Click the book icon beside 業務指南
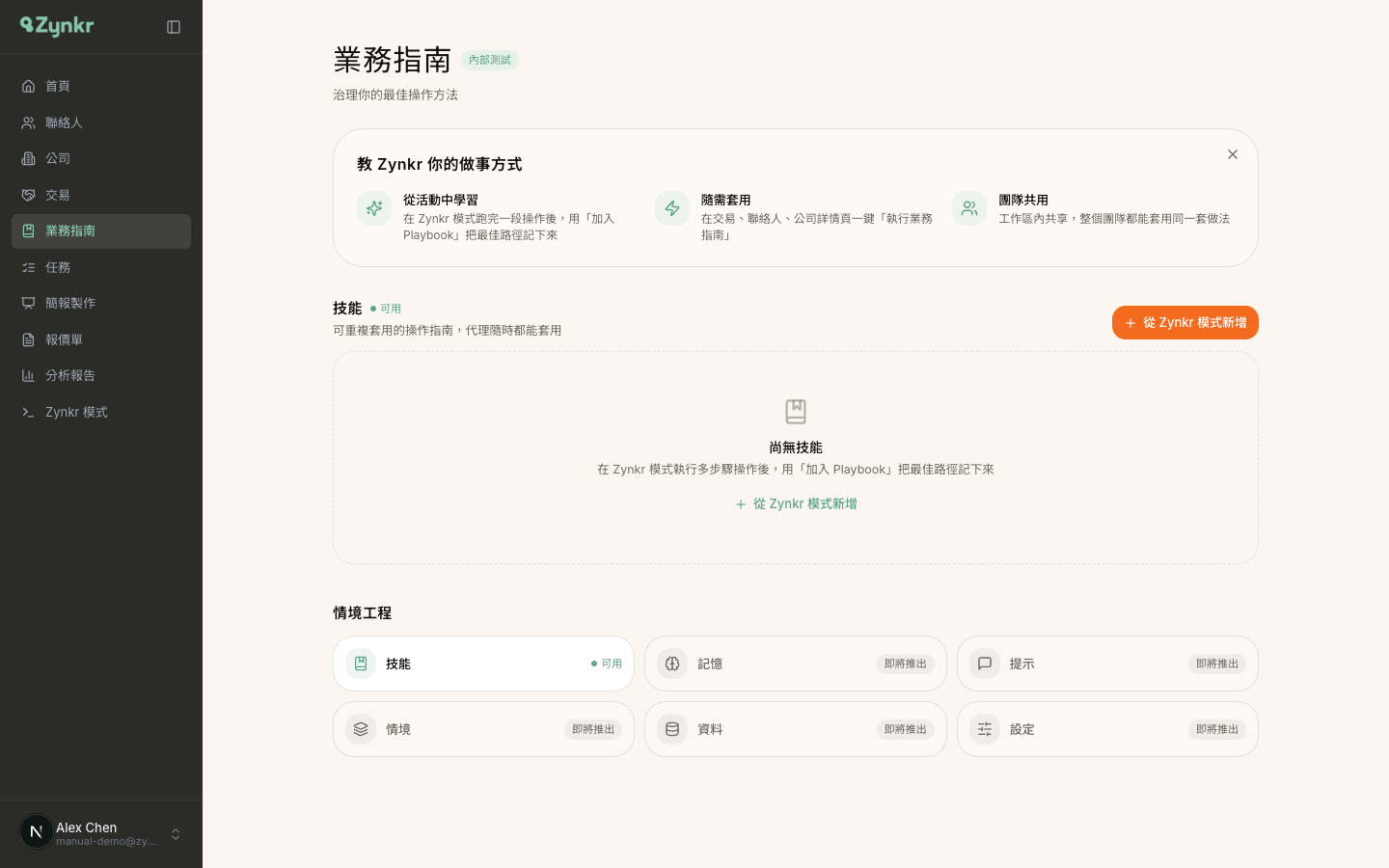Screen dimensions: 1389x868 (29, 231)
